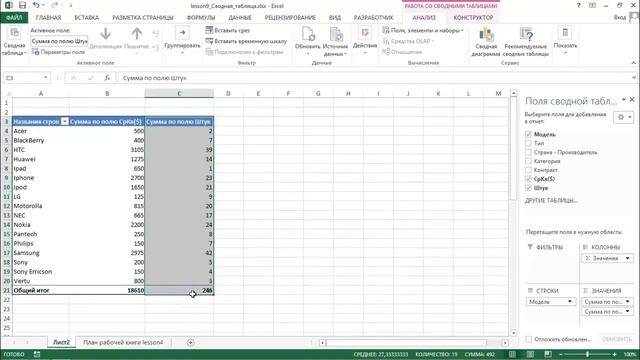Screen dimensions: 640x360
Task: Open the Значения dropdown in Columns area
Action: click(x=627, y=258)
